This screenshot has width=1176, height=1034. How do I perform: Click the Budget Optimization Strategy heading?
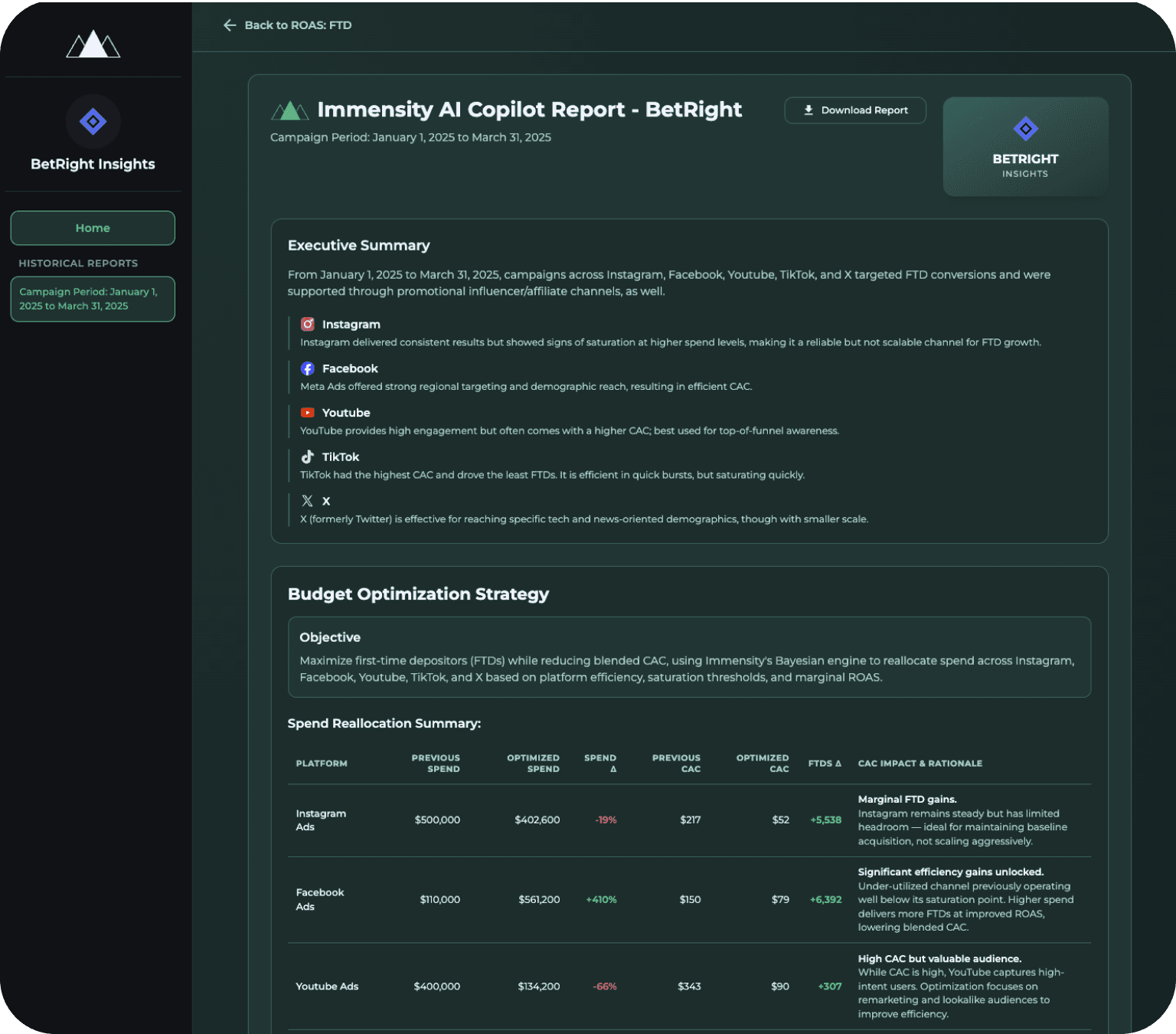(x=418, y=594)
